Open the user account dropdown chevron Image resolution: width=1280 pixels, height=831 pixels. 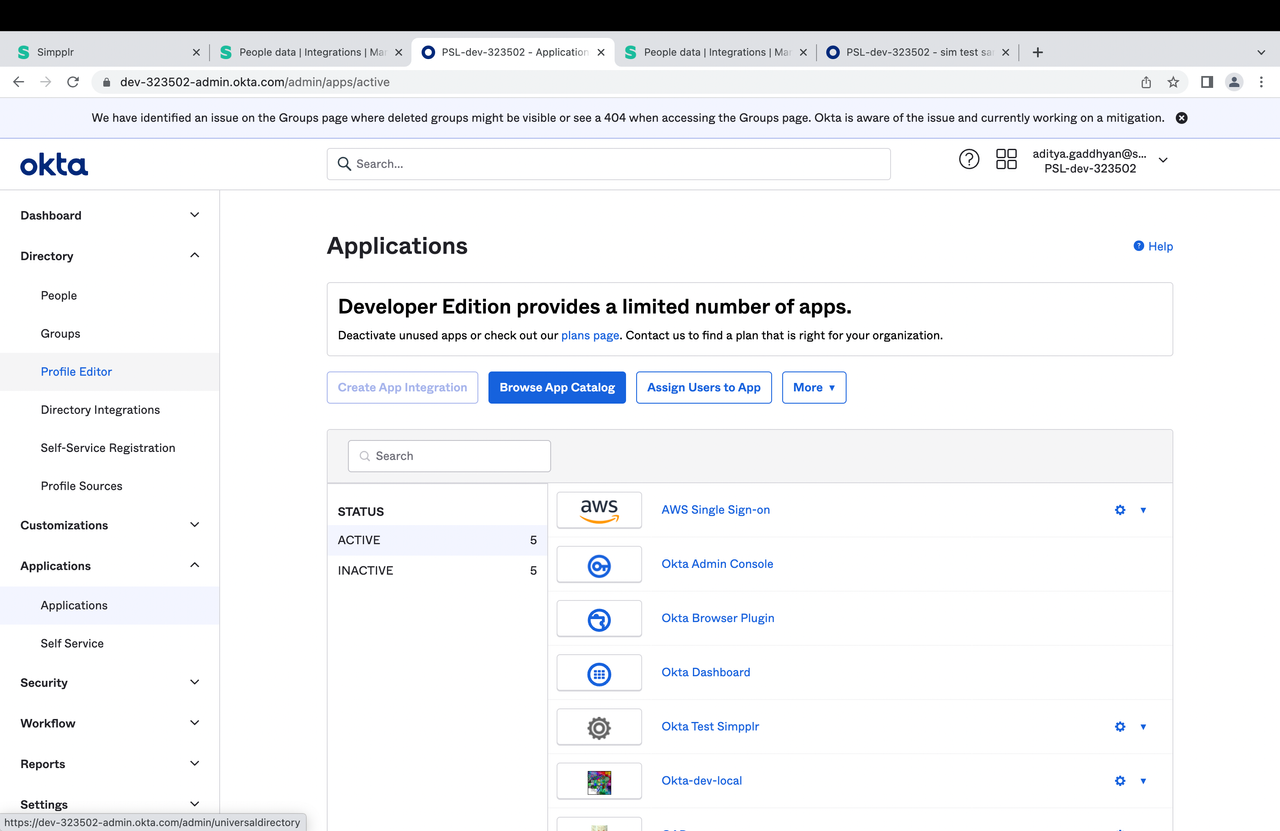[1163, 160]
